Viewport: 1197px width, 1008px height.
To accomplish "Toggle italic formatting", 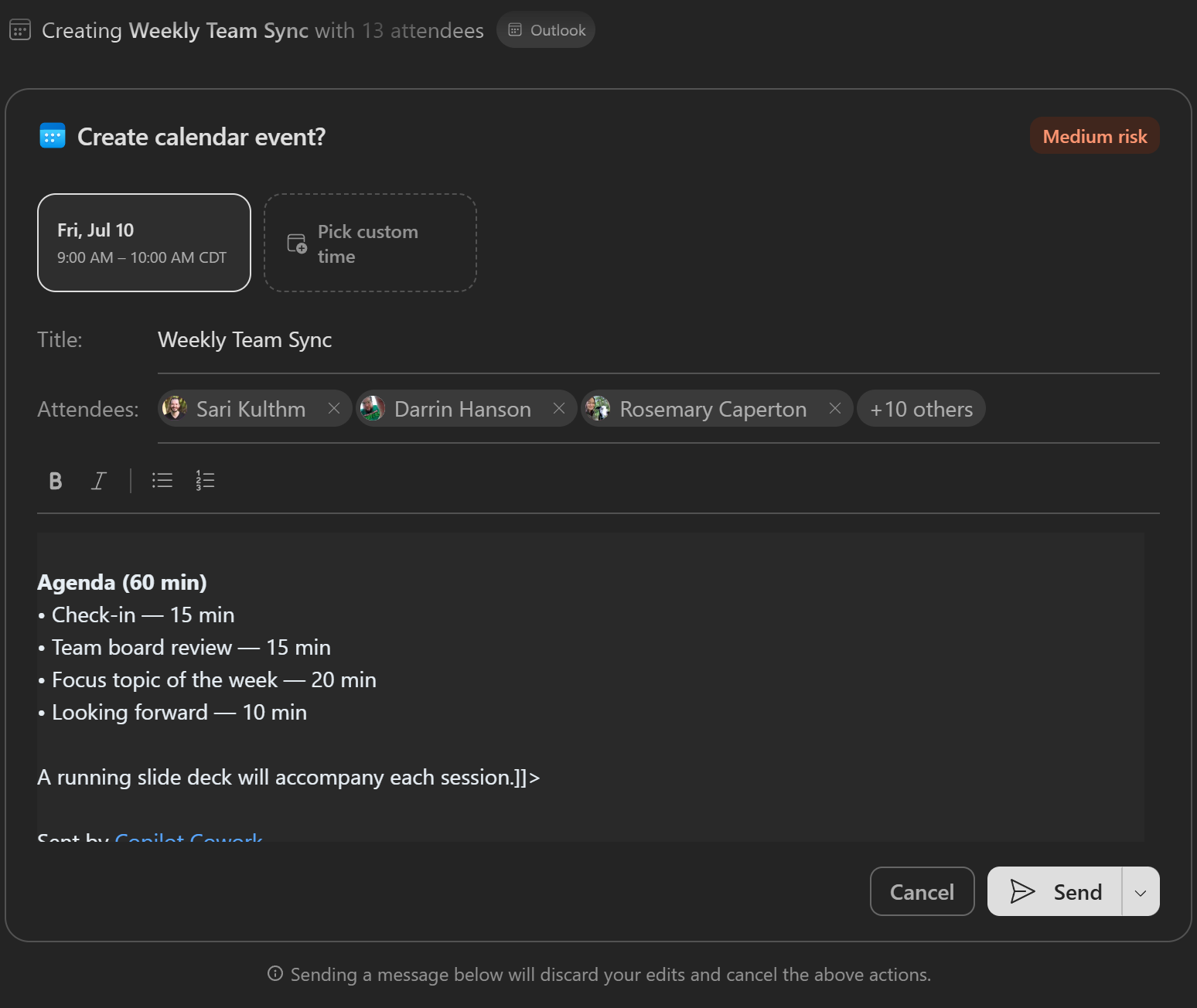I will (98, 481).
